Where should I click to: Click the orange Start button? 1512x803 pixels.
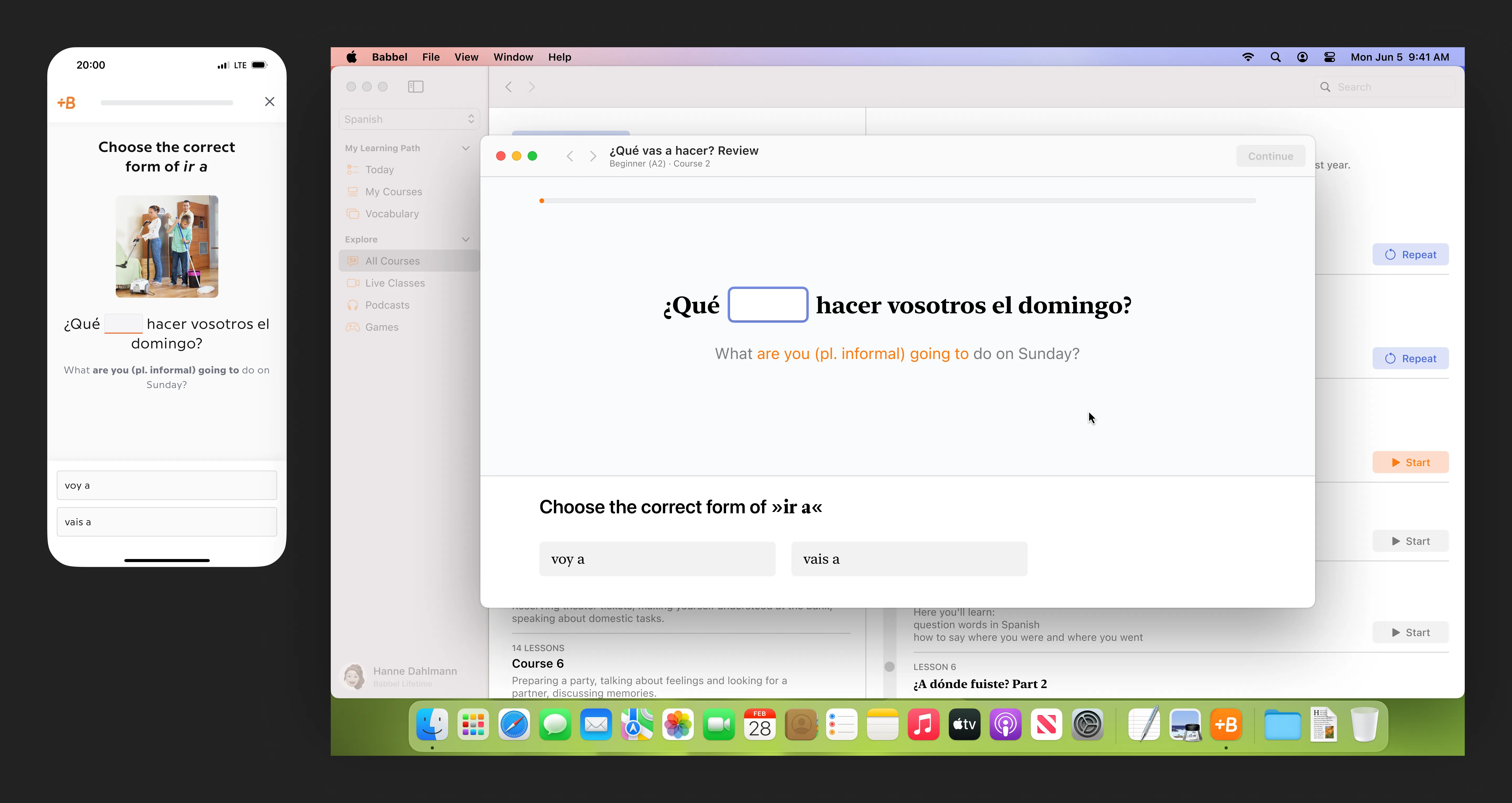[1410, 463]
